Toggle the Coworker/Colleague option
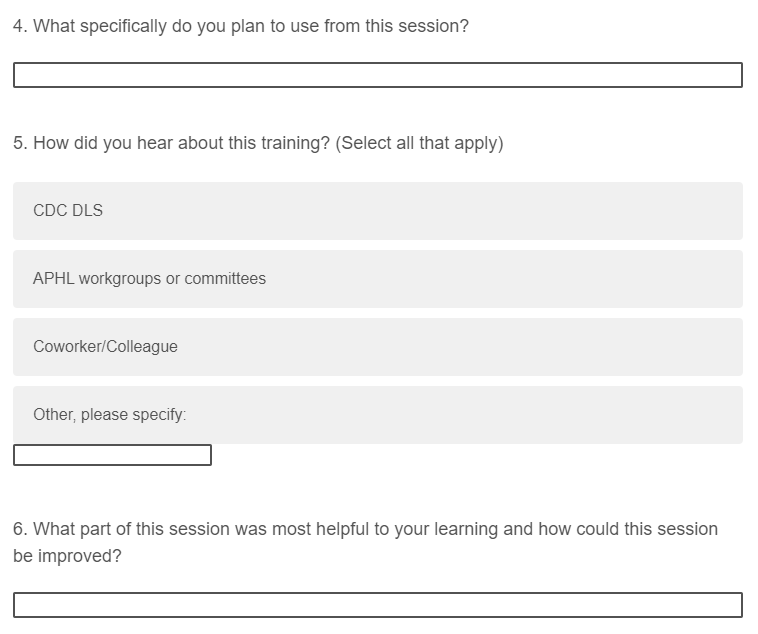Screen dimensions: 758x634 coord(377,347)
